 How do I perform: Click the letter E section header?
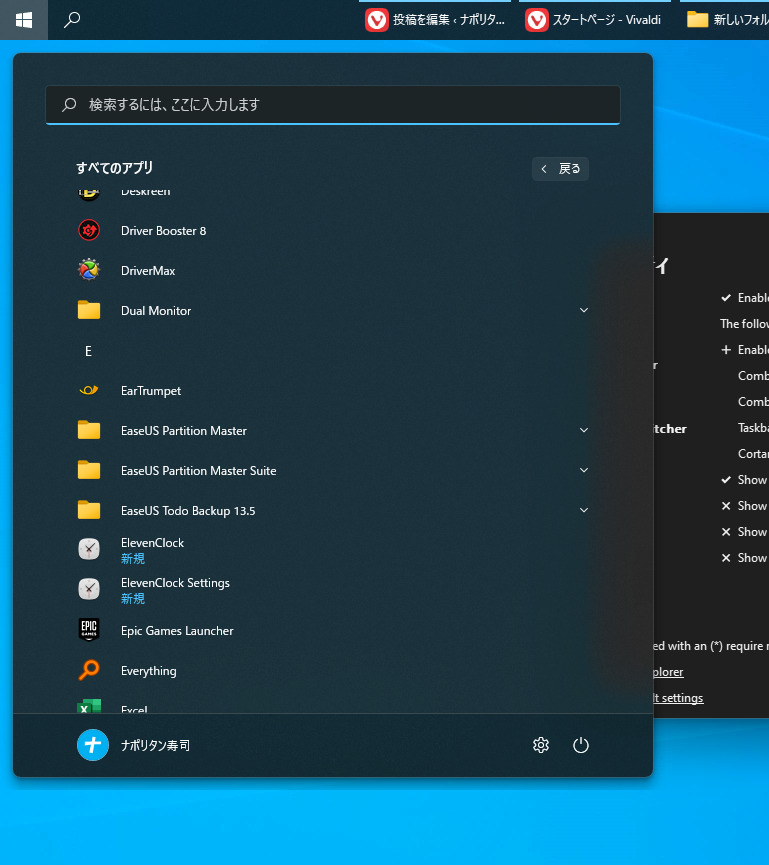(x=88, y=351)
